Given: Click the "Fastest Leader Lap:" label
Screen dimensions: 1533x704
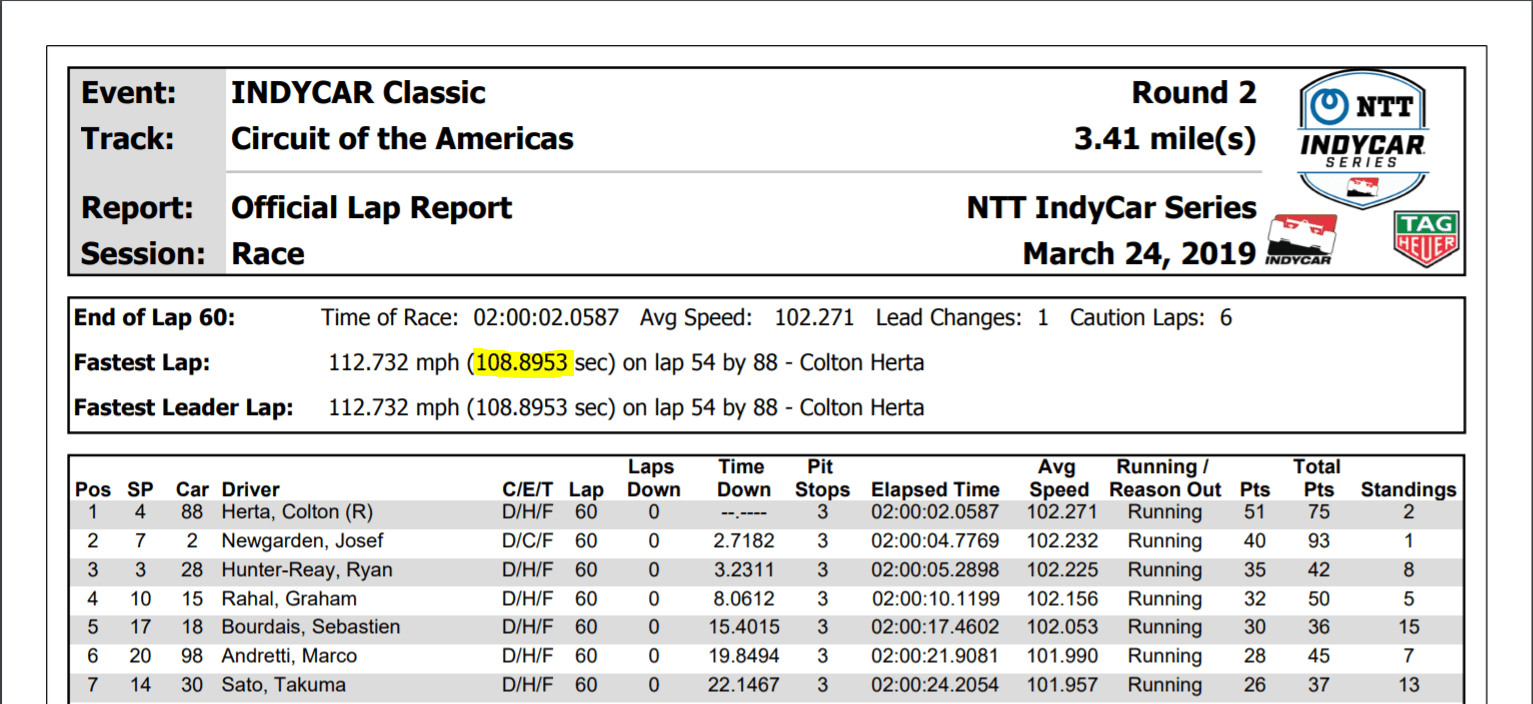Looking at the screenshot, I should (x=183, y=408).
